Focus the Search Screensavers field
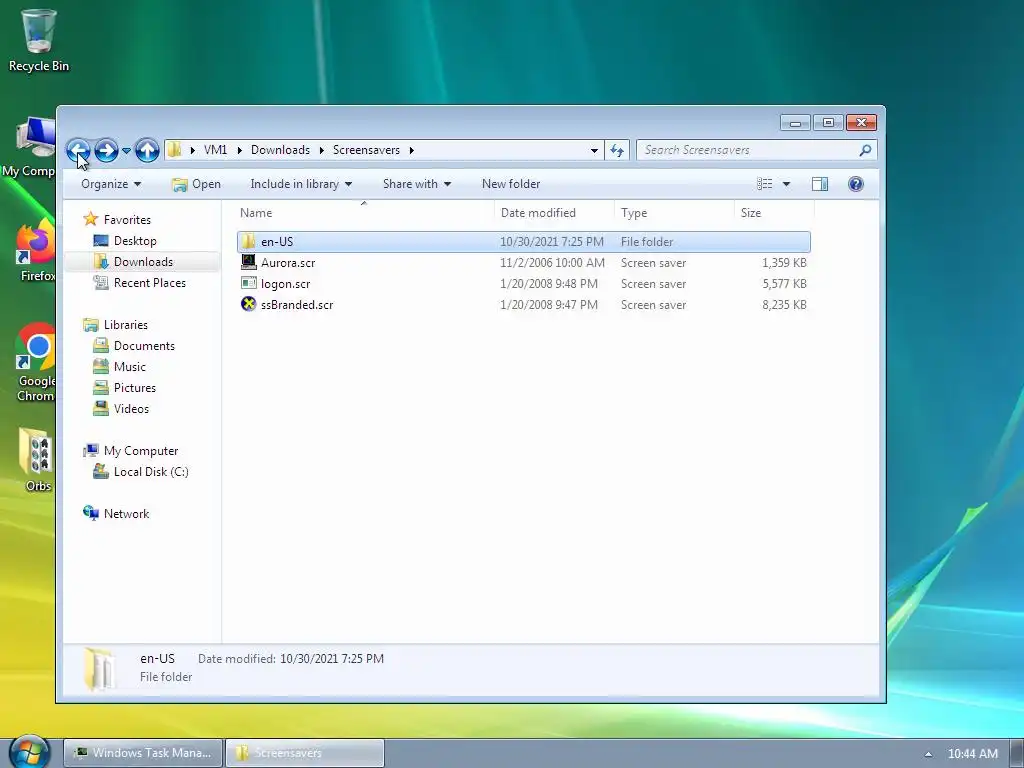 point(750,150)
